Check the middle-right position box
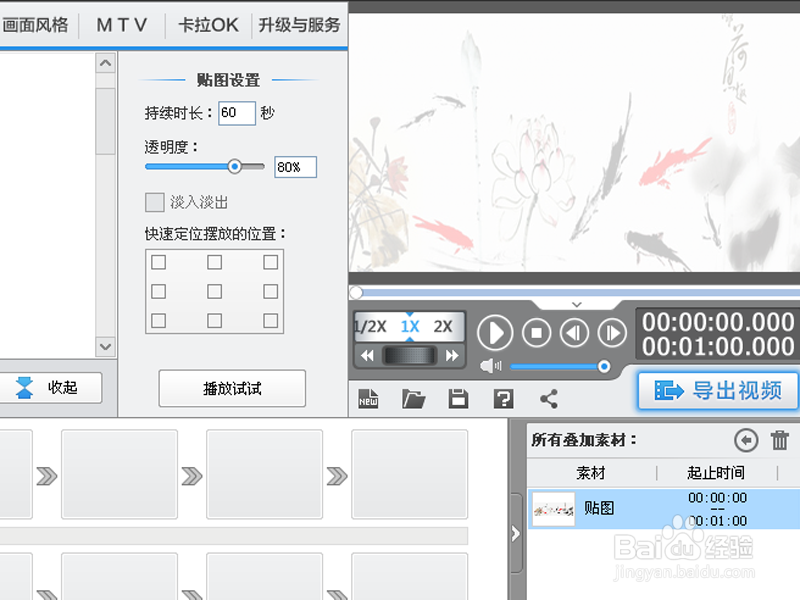The width and height of the screenshot is (800, 600). coord(270,291)
